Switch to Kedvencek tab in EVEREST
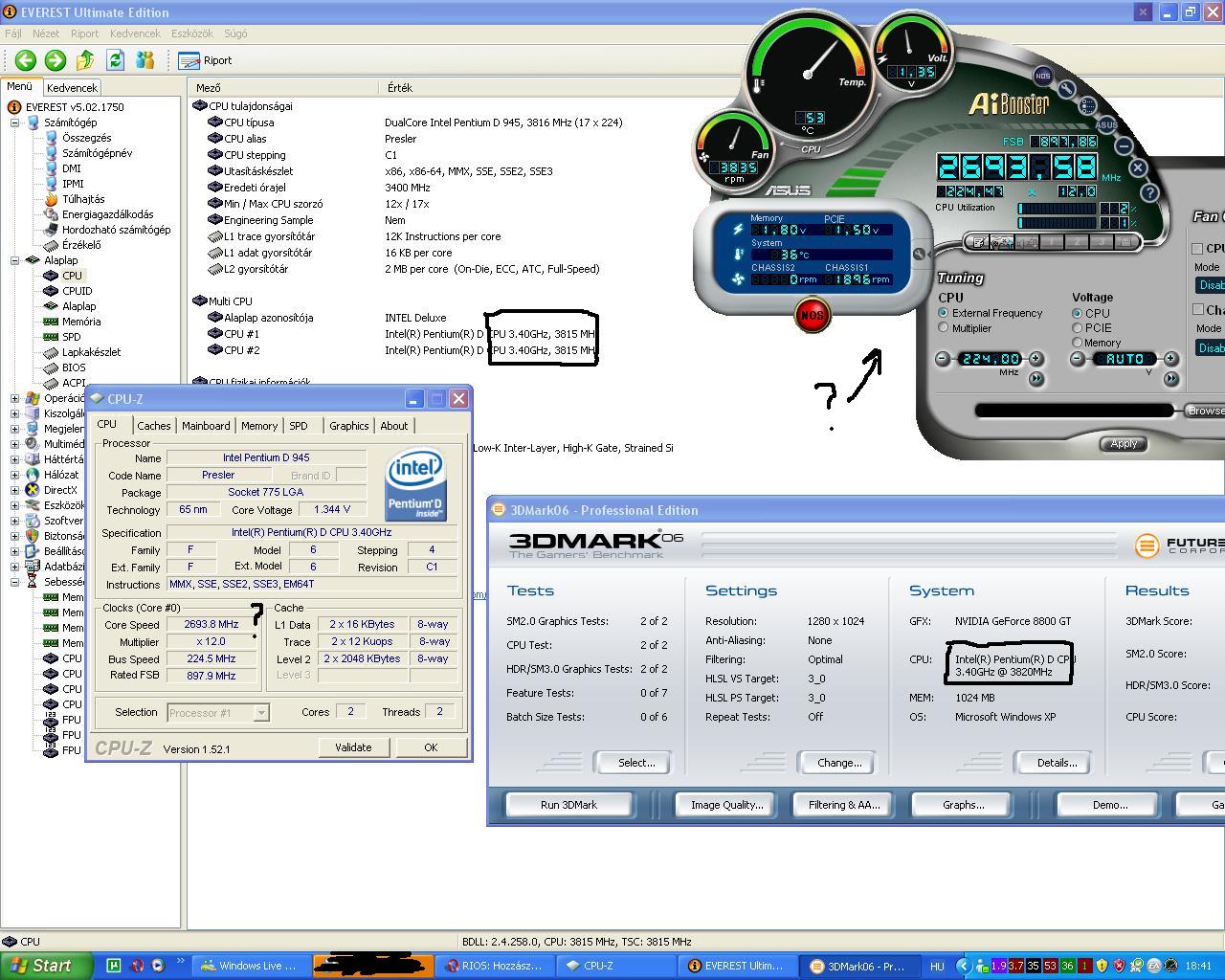Screen dimensions: 1225x980 tap(72, 87)
